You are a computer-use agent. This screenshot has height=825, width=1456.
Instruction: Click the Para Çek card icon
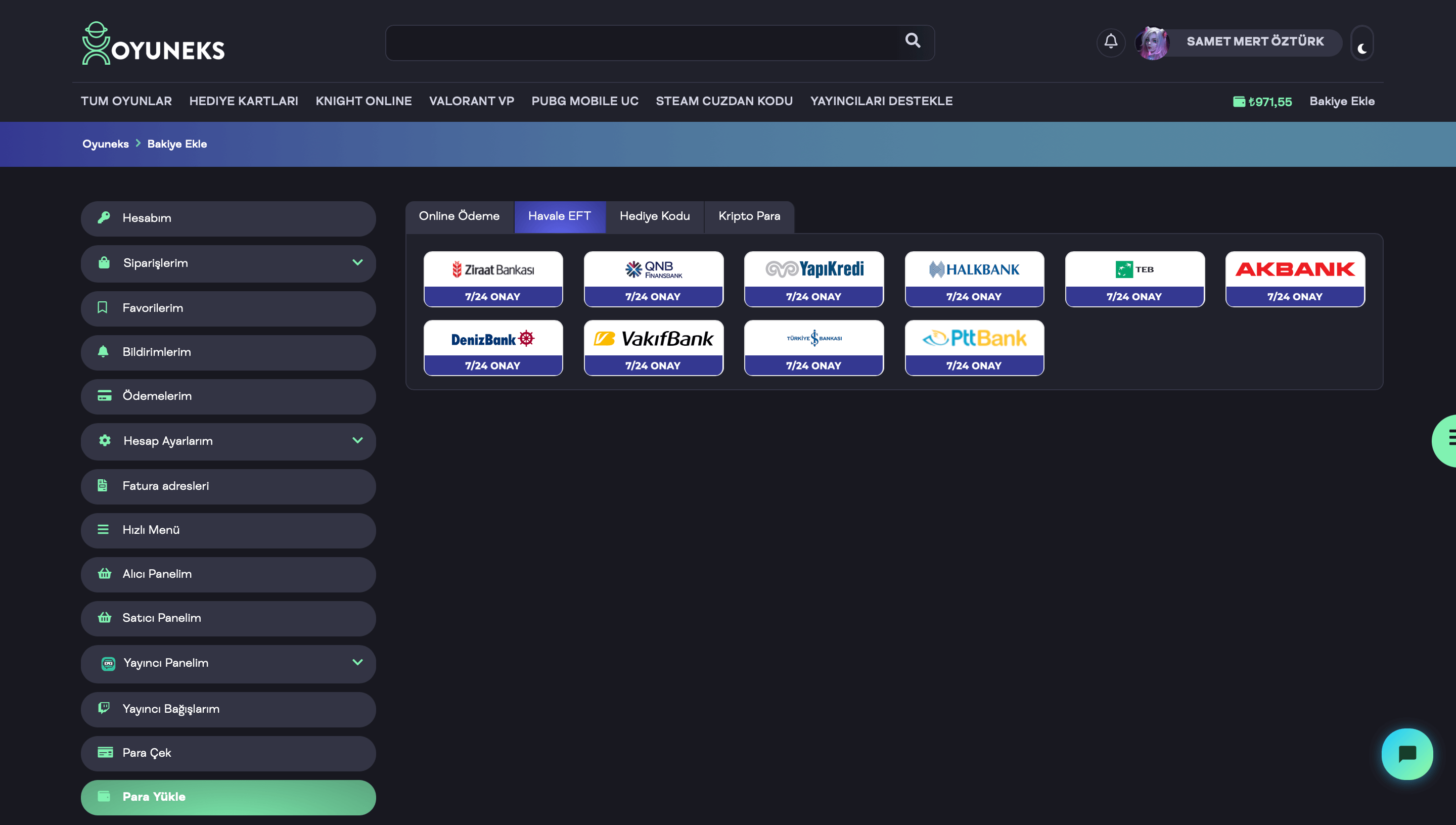tap(105, 753)
